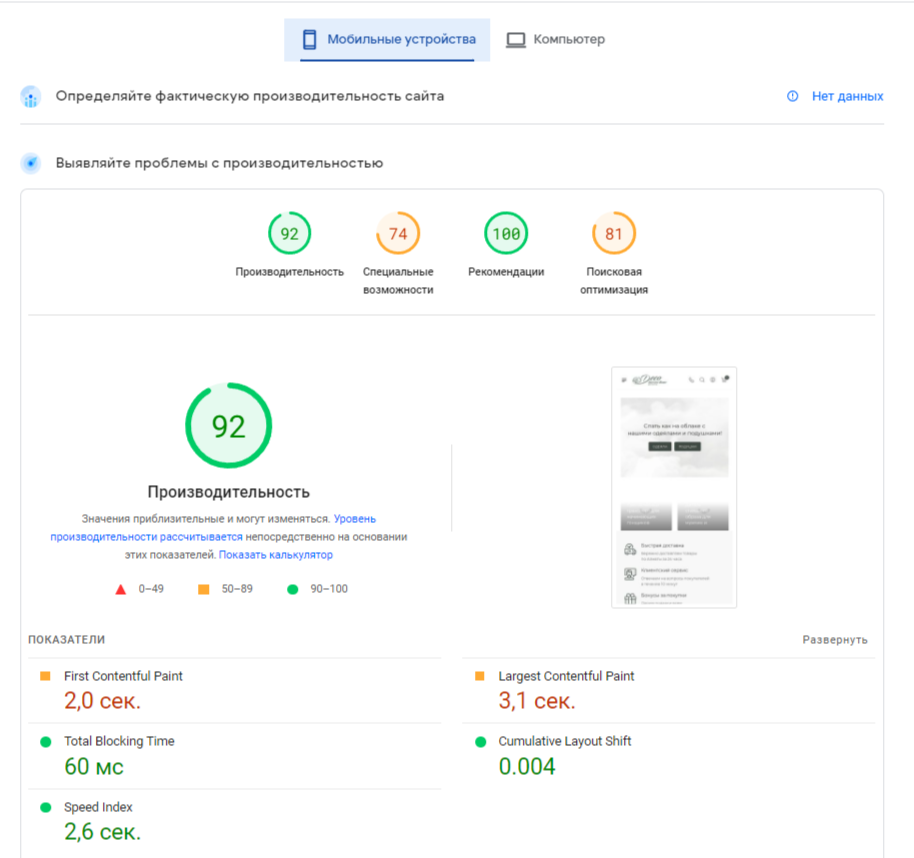Expand metrics with the Развернуть button
The height and width of the screenshot is (858, 914).
tap(835, 640)
